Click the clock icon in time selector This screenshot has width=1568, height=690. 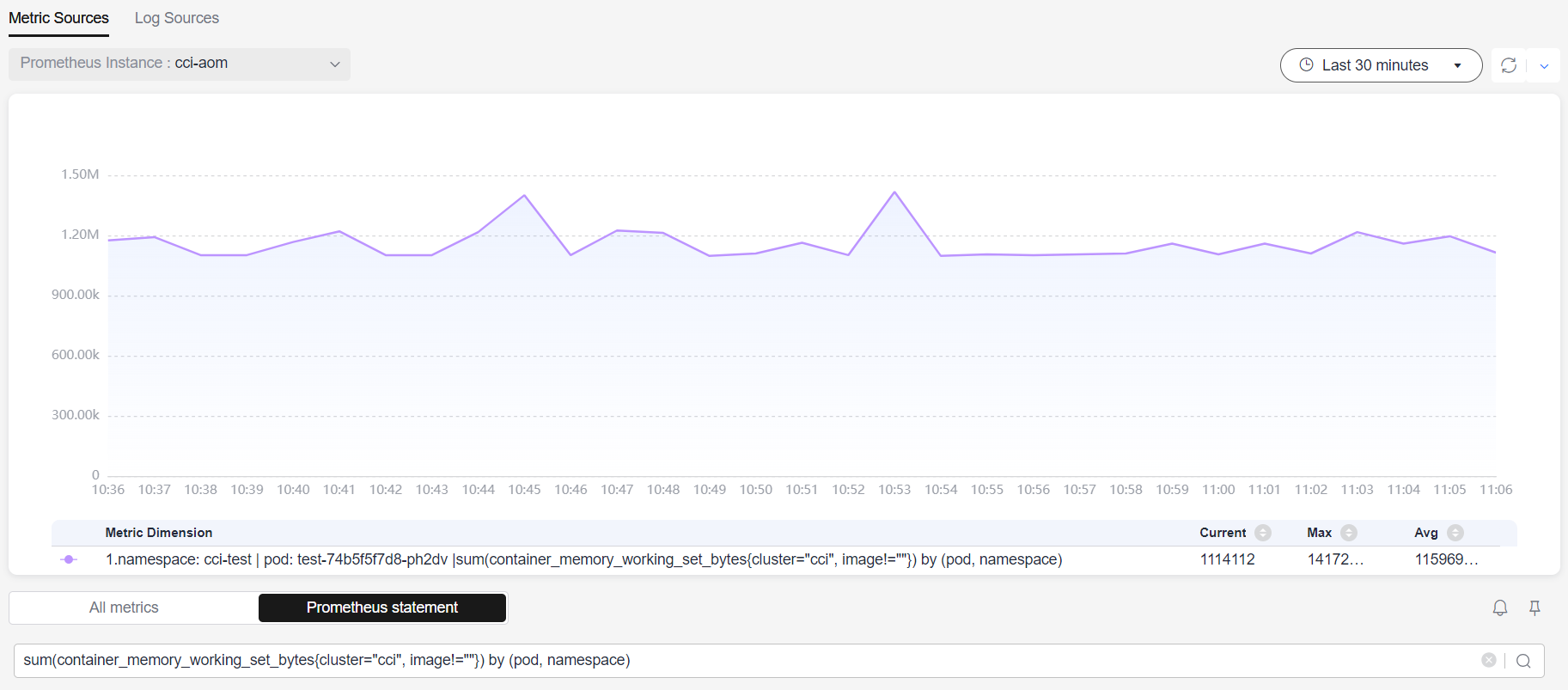[1306, 64]
